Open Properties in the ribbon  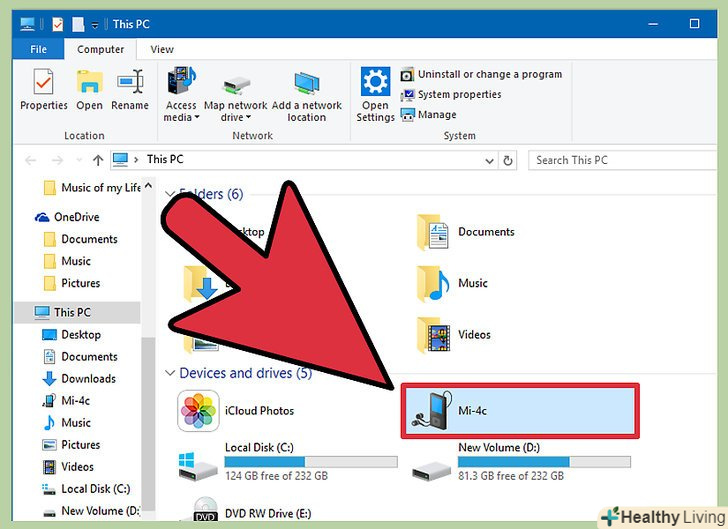44,90
